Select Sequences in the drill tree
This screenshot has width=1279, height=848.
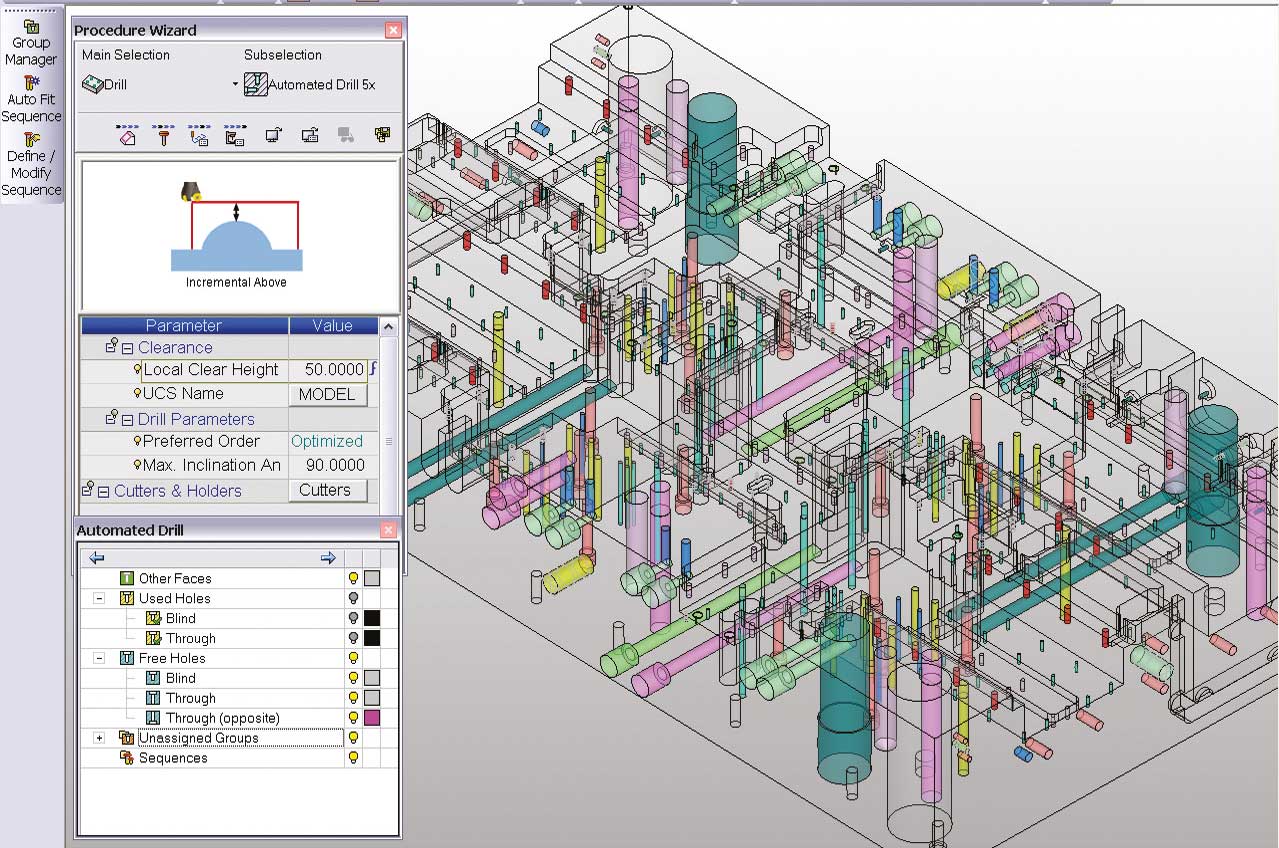tap(173, 758)
